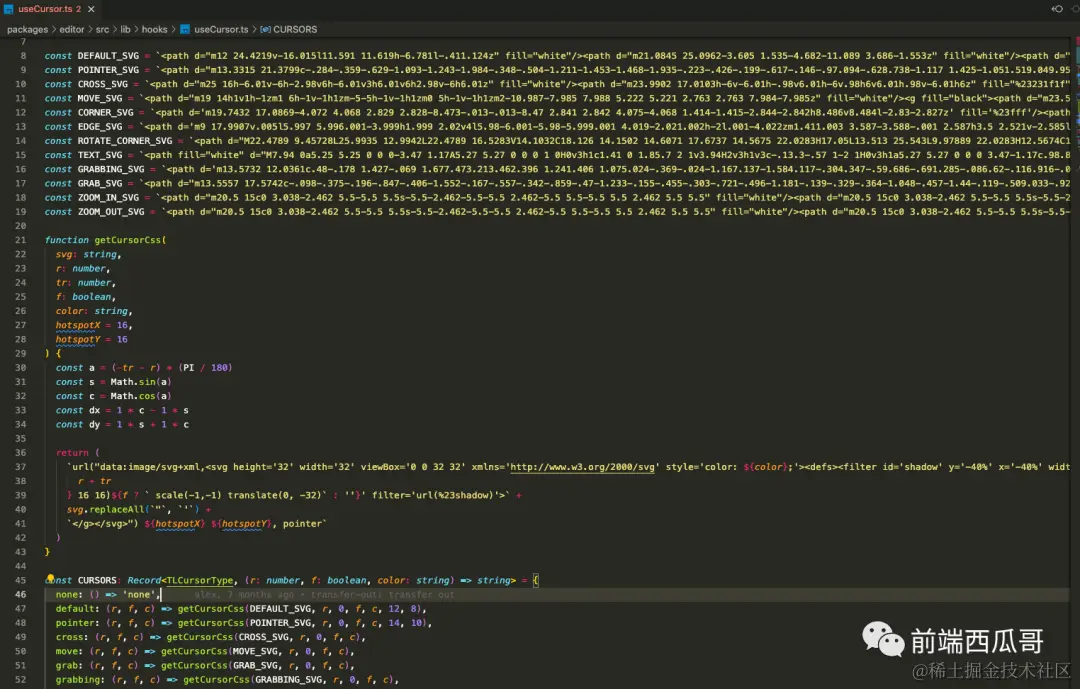Viewport: 1080px width, 689px height.
Task: Click CROSS_SVG in its const declaration
Action: (103, 84)
